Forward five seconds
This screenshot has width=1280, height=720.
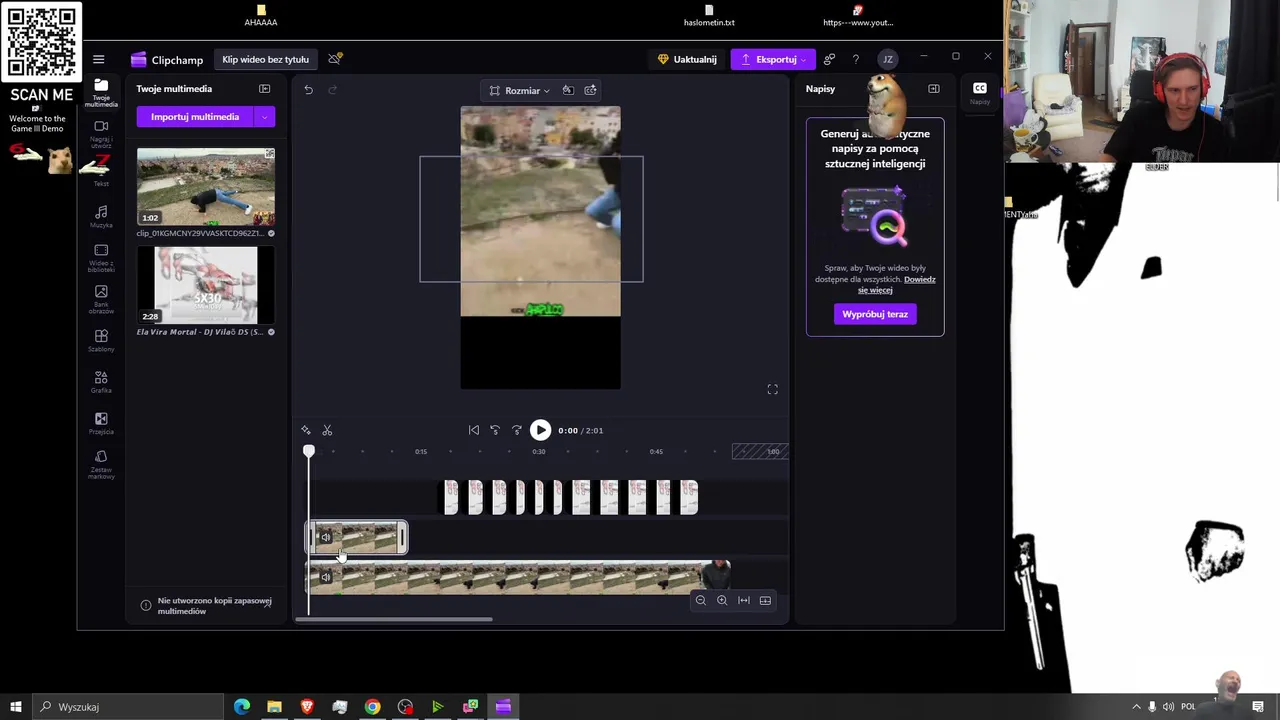[517, 430]
